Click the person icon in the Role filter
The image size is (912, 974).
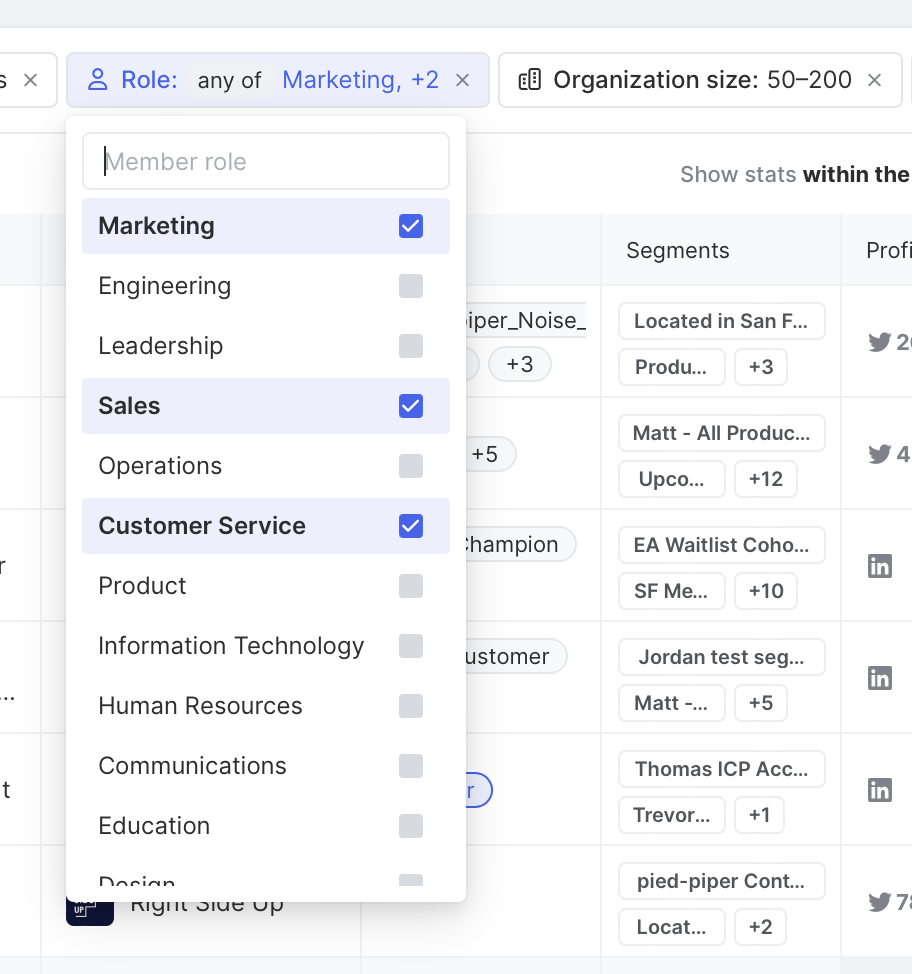(97, 80)
